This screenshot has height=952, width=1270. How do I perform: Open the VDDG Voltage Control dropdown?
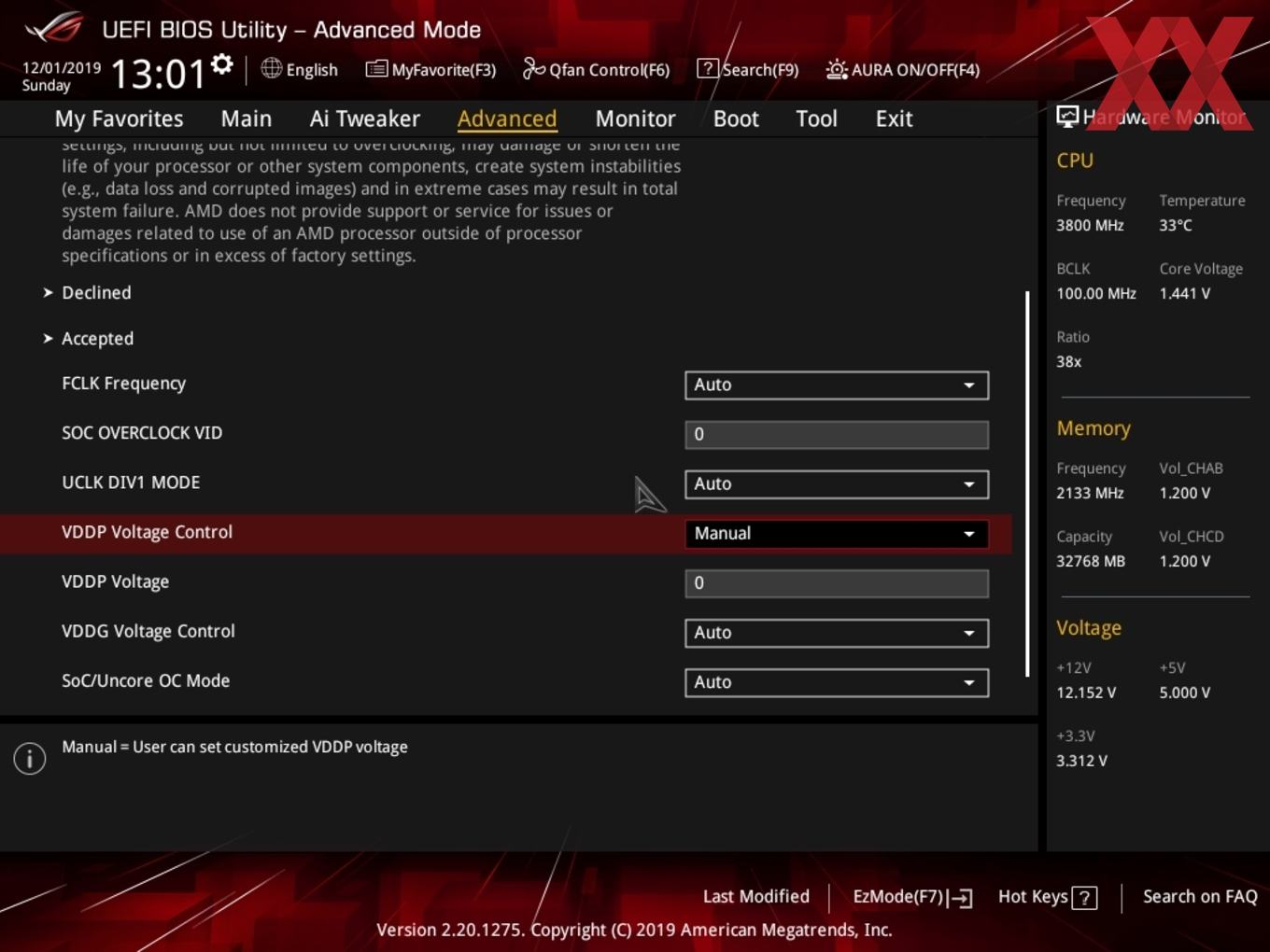click(x=837, y=632)
